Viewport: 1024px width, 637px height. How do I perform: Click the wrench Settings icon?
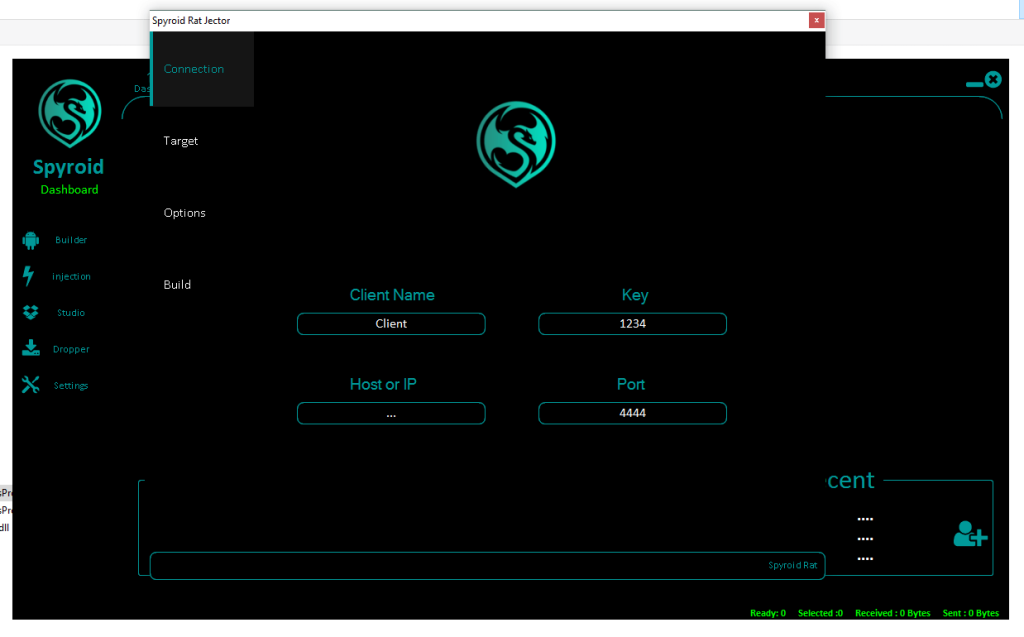30,385
